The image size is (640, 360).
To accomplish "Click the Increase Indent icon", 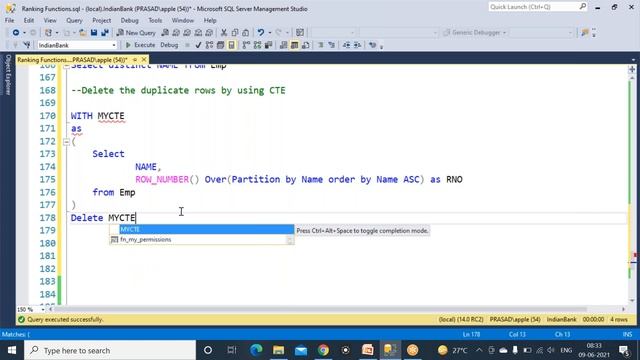I will pyautogui.click(x=357, y=45).
